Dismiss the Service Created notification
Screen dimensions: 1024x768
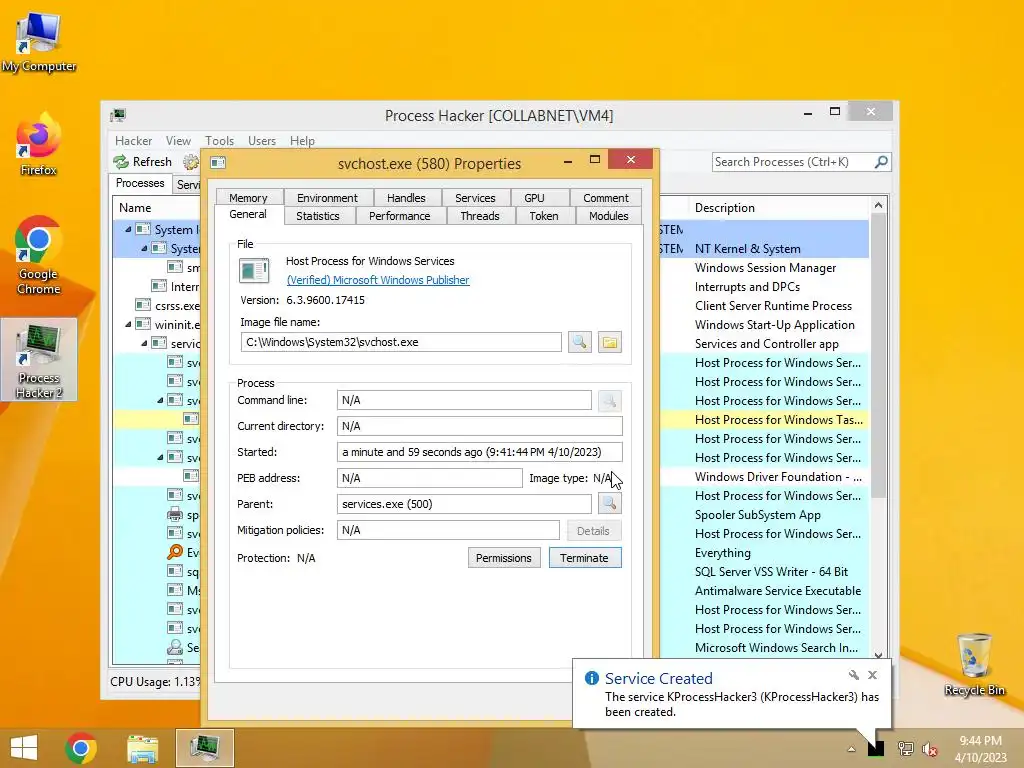[872, 675]
